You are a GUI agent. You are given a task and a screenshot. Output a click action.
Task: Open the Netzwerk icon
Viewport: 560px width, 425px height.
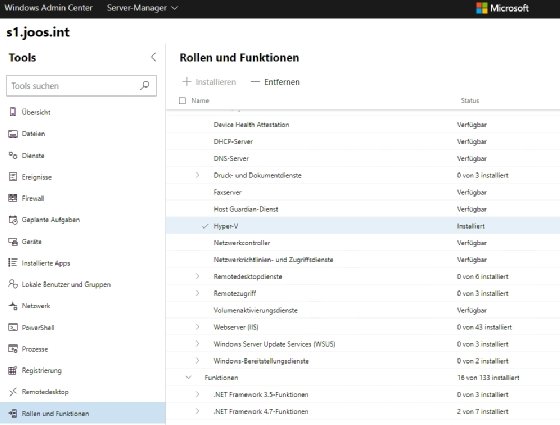pyautogui.click(x=13, y=306)
